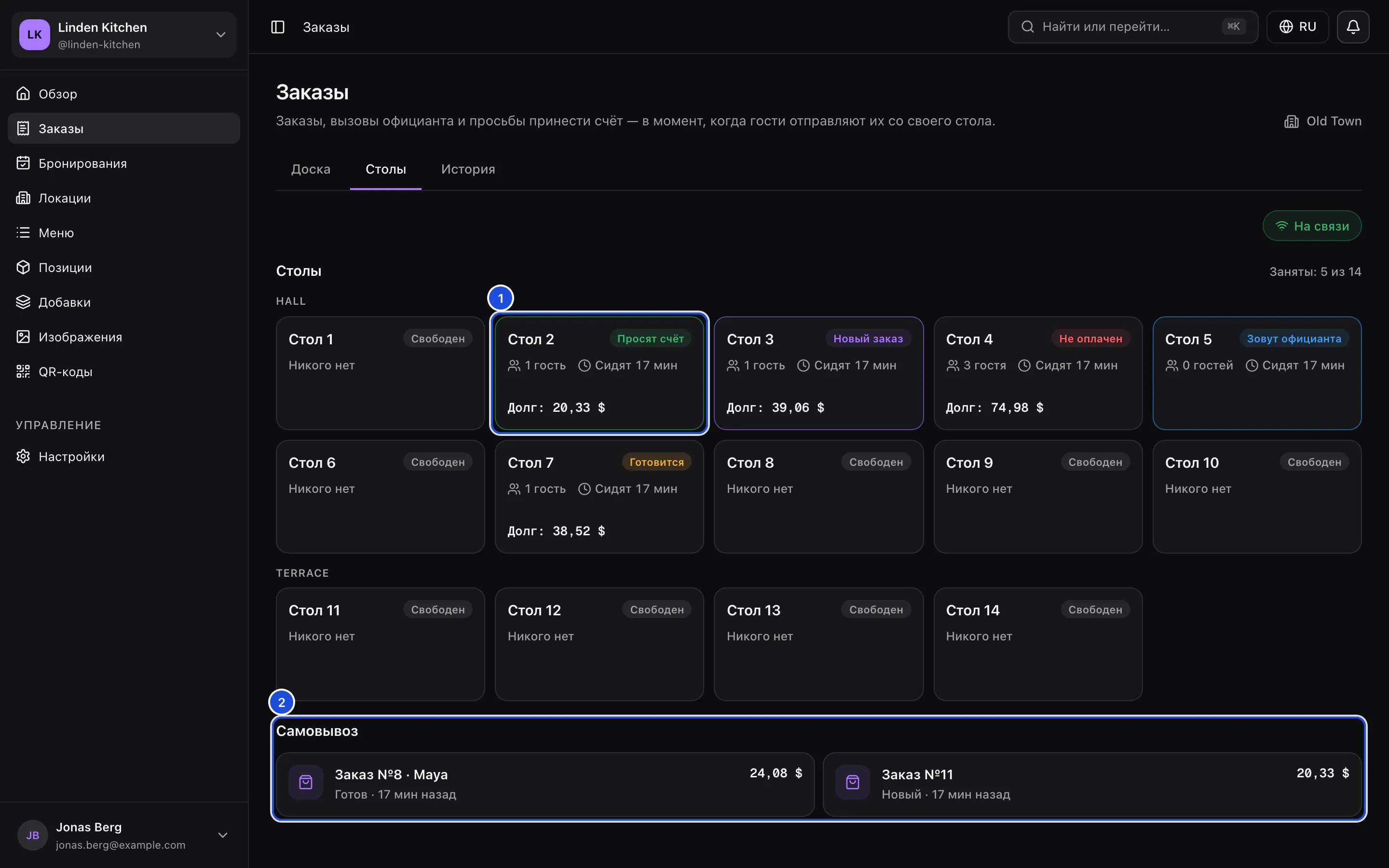Screen dimensions: 1389x868
Task: Open the Old Town location picker
Action: pos(1322,121)
